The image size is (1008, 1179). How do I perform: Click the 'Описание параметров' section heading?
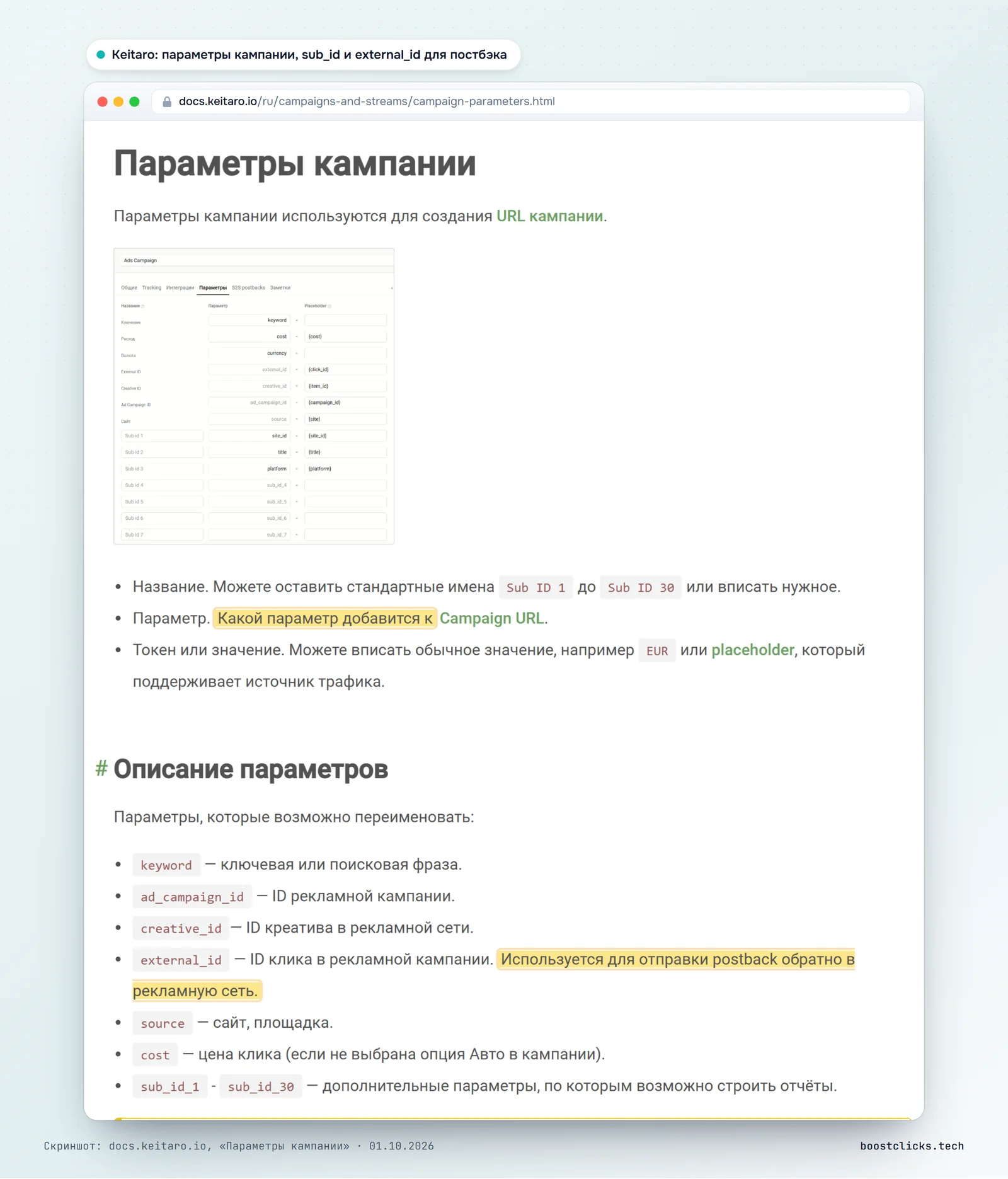(x=251, y=769)
